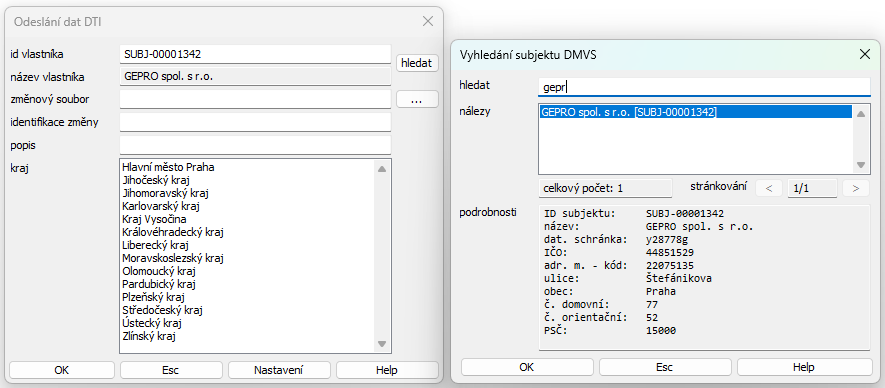Click IČO value 44851529
Screen dimensions: 885x388
point(670,252)
